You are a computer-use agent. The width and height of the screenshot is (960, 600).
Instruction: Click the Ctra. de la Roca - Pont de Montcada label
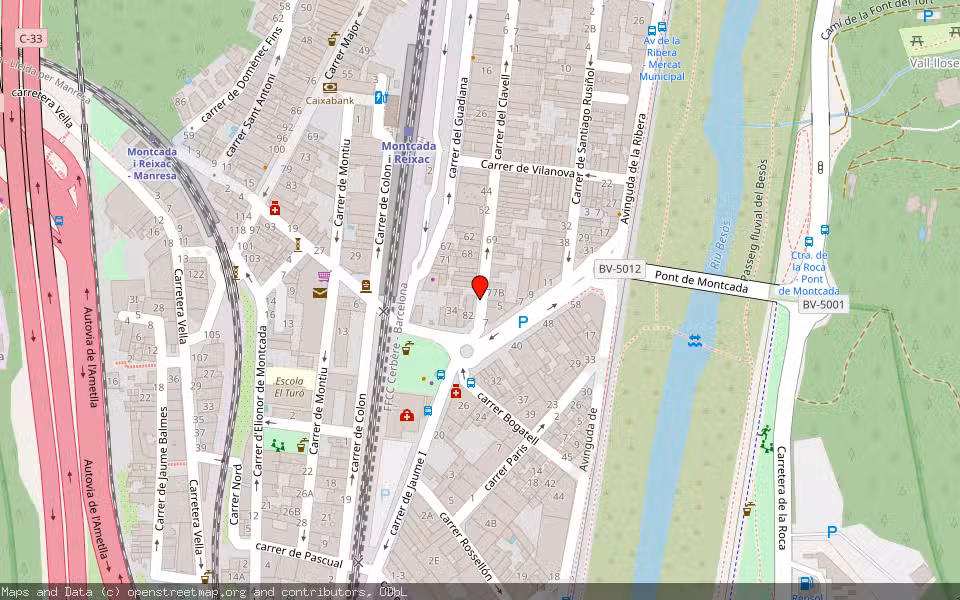809,273
